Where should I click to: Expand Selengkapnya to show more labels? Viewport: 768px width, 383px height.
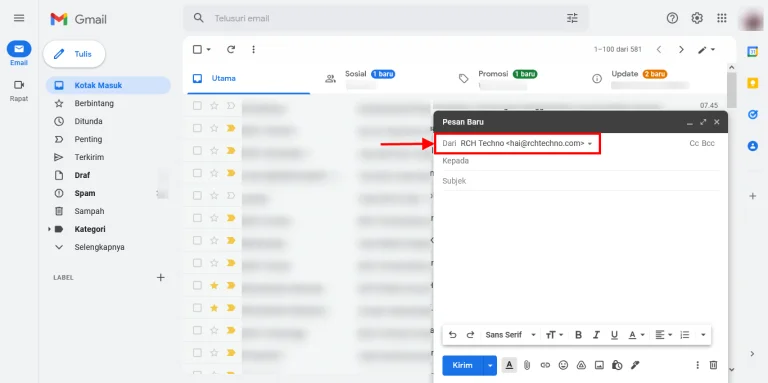tap(99, 247)
